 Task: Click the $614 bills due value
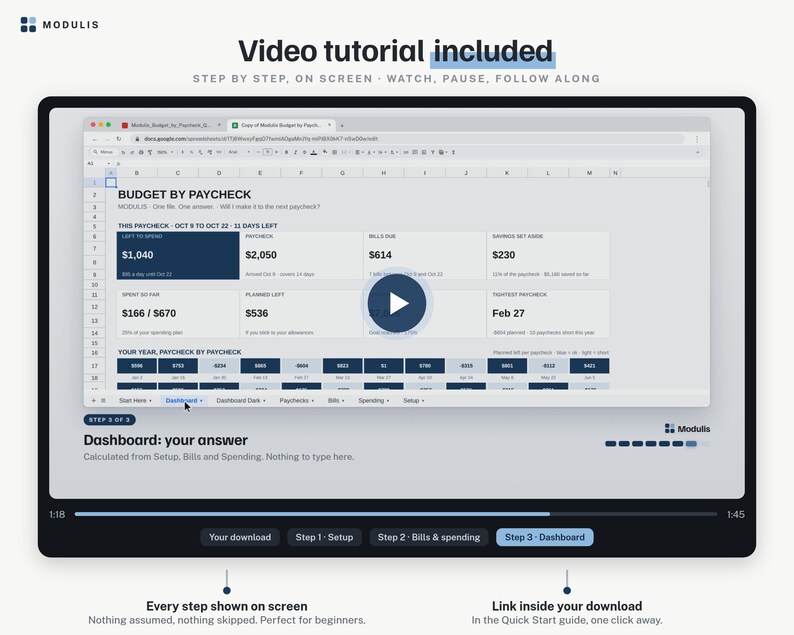coord(380,255)
